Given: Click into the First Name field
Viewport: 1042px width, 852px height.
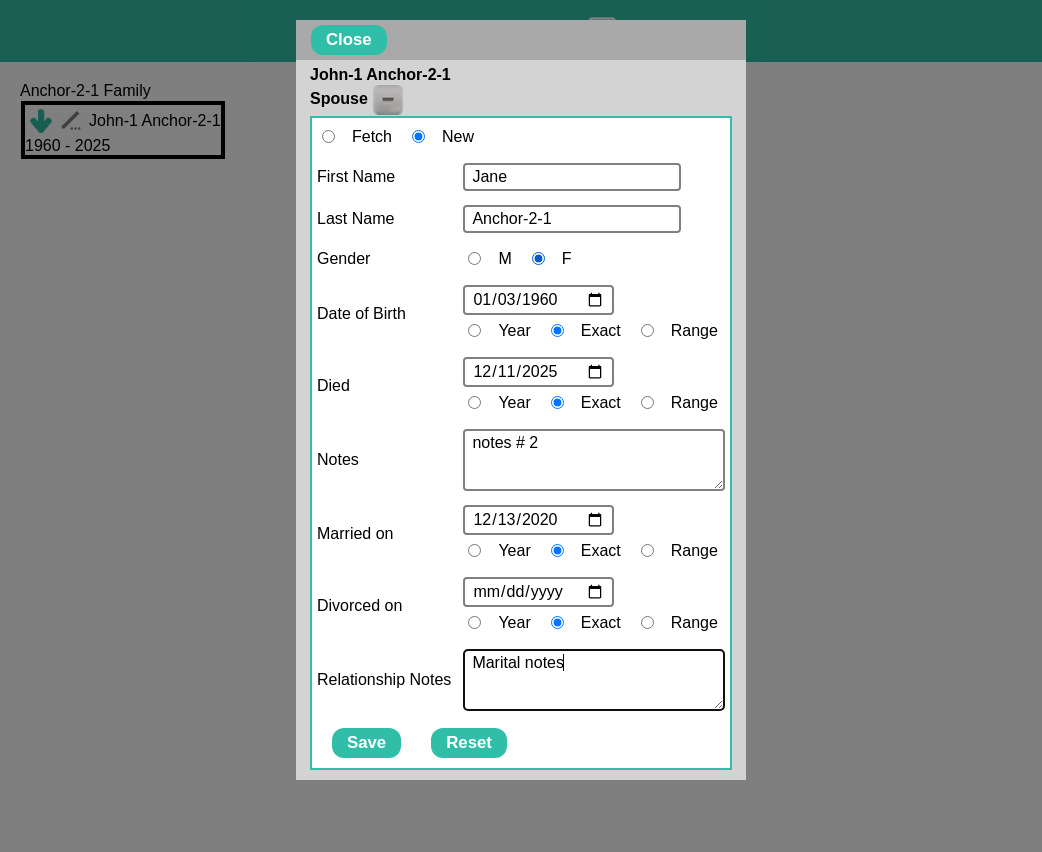Looking at the screenshot, I should click(x=571, y=177).
